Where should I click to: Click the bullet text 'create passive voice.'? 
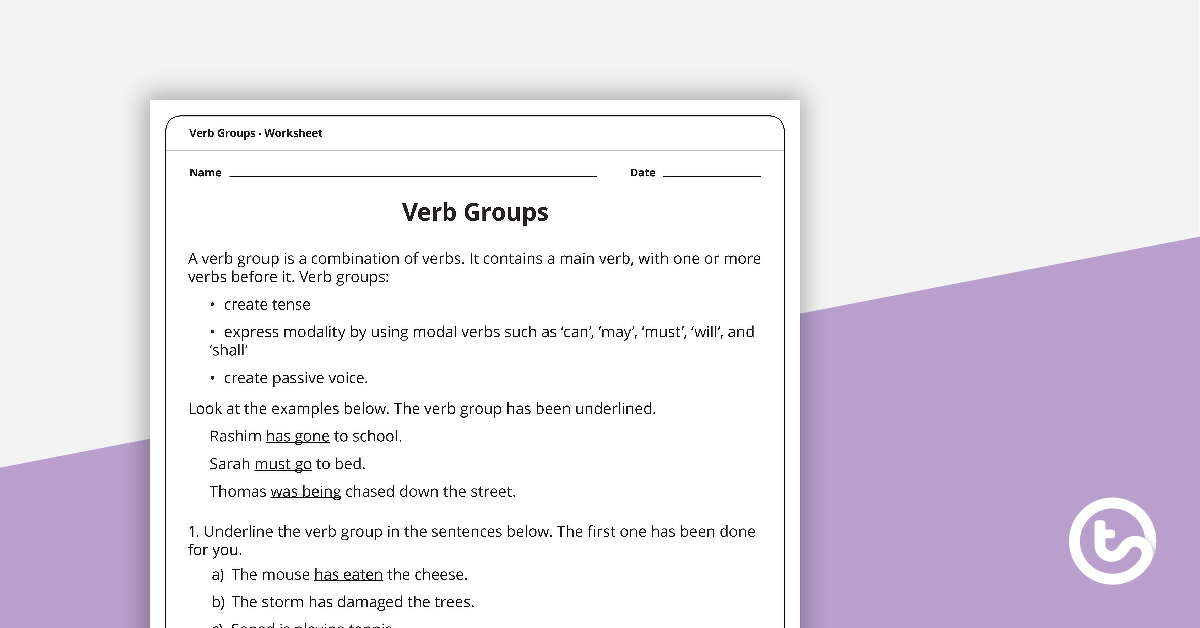click(296, 378)
